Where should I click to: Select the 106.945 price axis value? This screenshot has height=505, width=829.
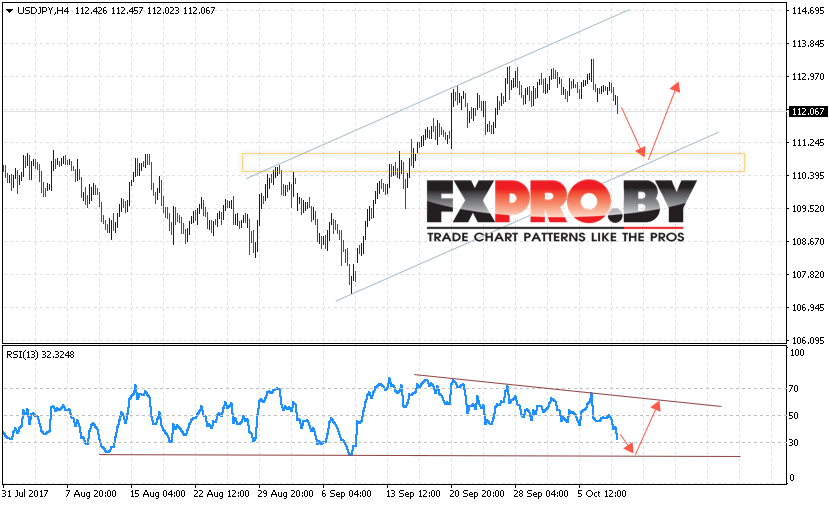point(808,308)
